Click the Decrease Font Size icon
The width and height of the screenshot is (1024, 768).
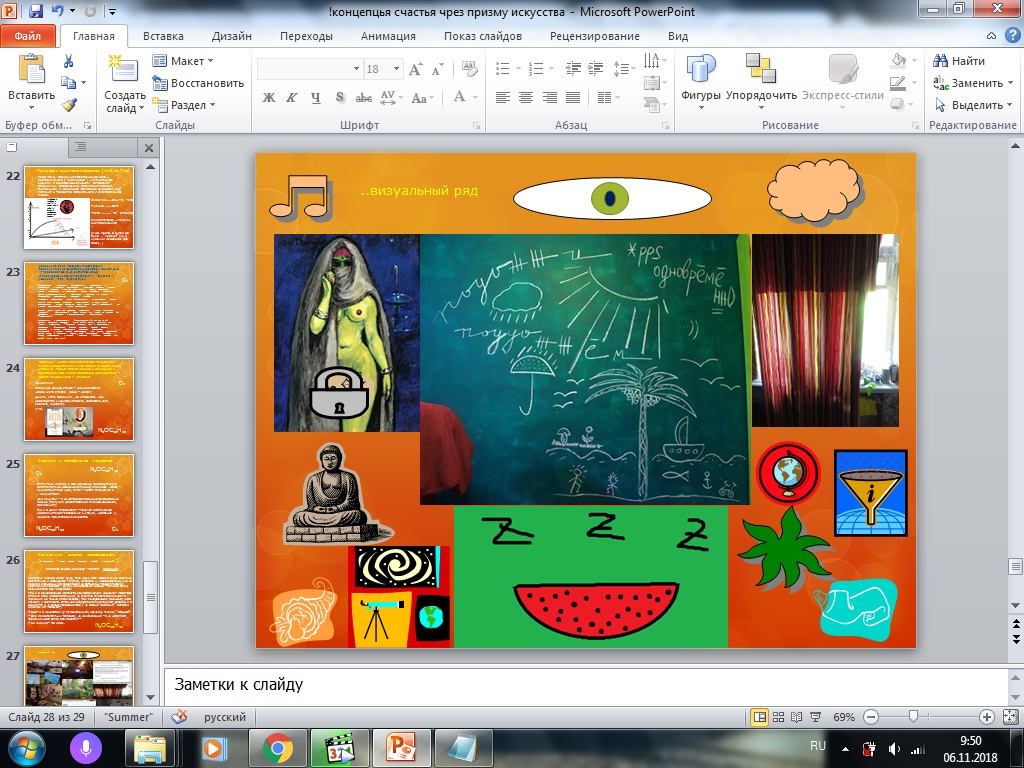pos(438,69)
